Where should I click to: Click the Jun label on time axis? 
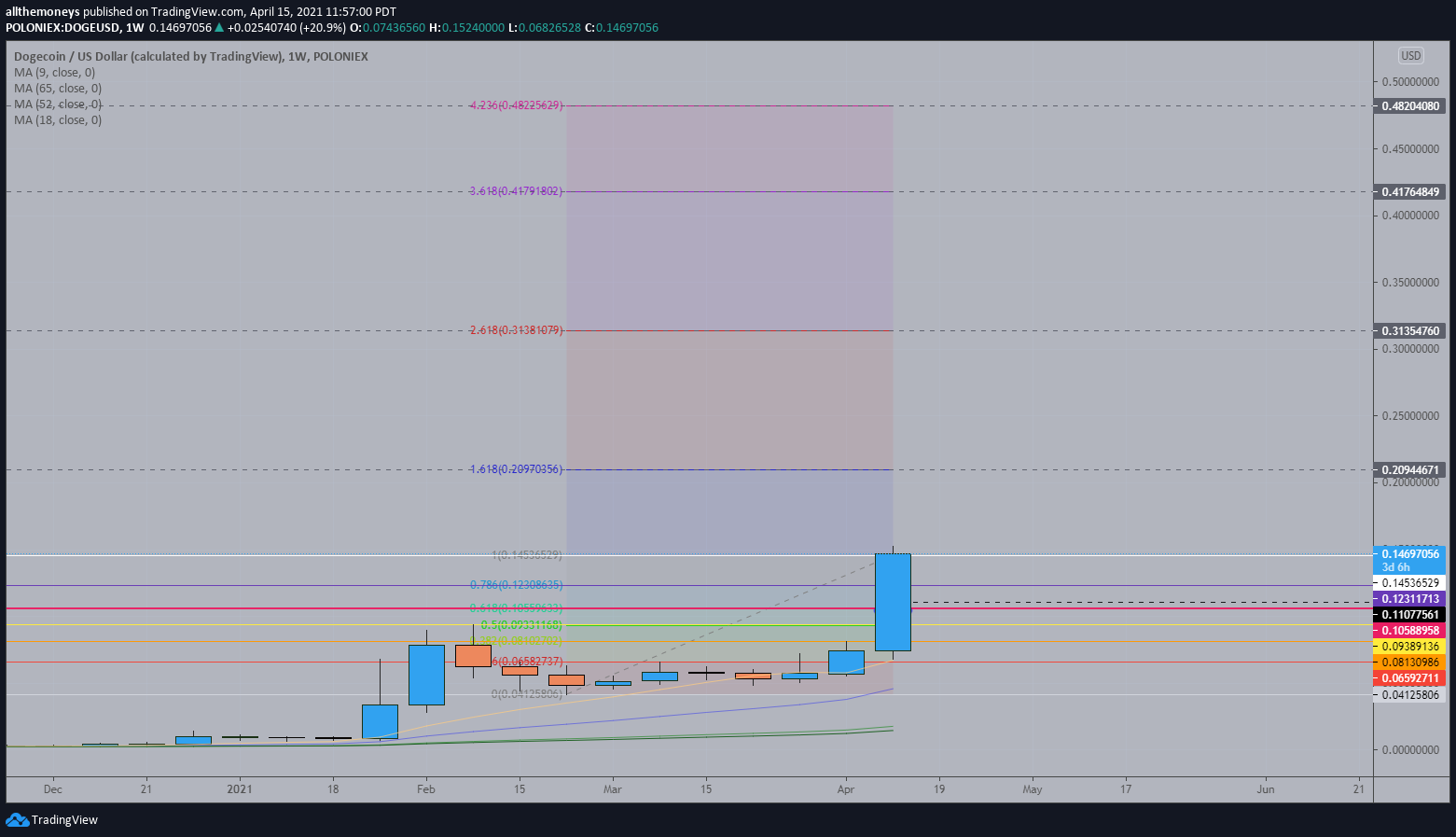1266,789
